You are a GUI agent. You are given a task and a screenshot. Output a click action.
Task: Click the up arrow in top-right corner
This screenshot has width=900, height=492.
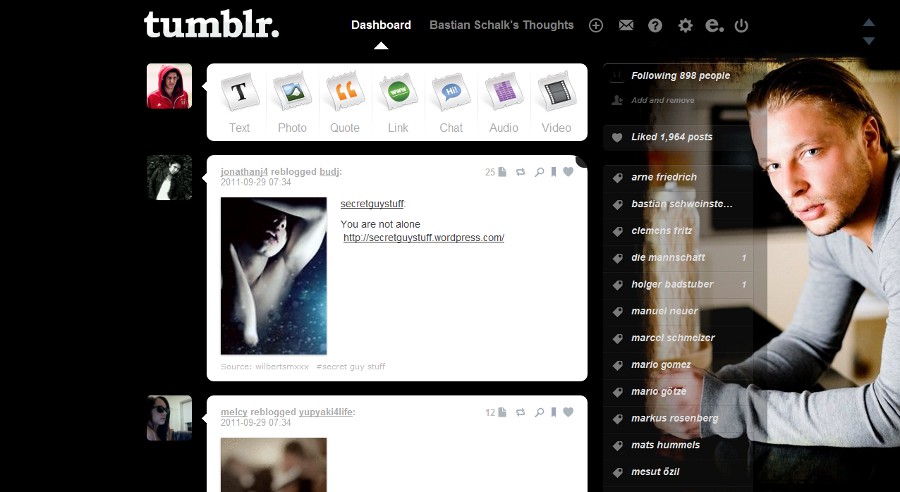(x=868, y=22)
